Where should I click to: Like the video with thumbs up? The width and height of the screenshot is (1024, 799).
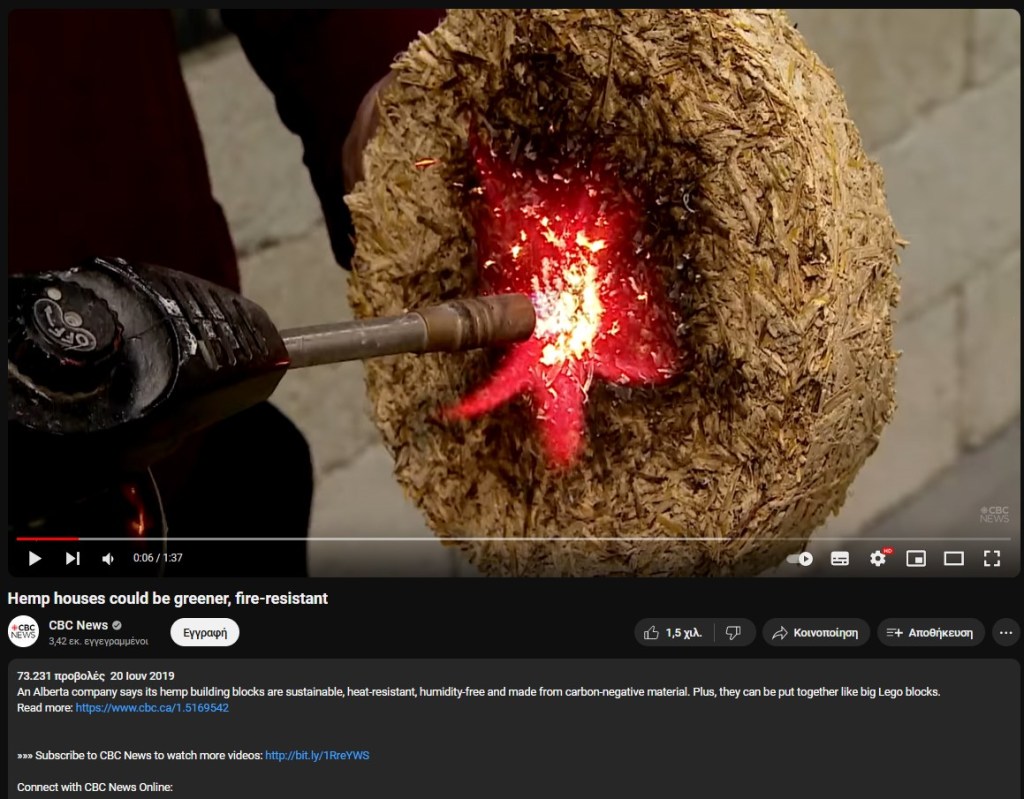point(673,633)
